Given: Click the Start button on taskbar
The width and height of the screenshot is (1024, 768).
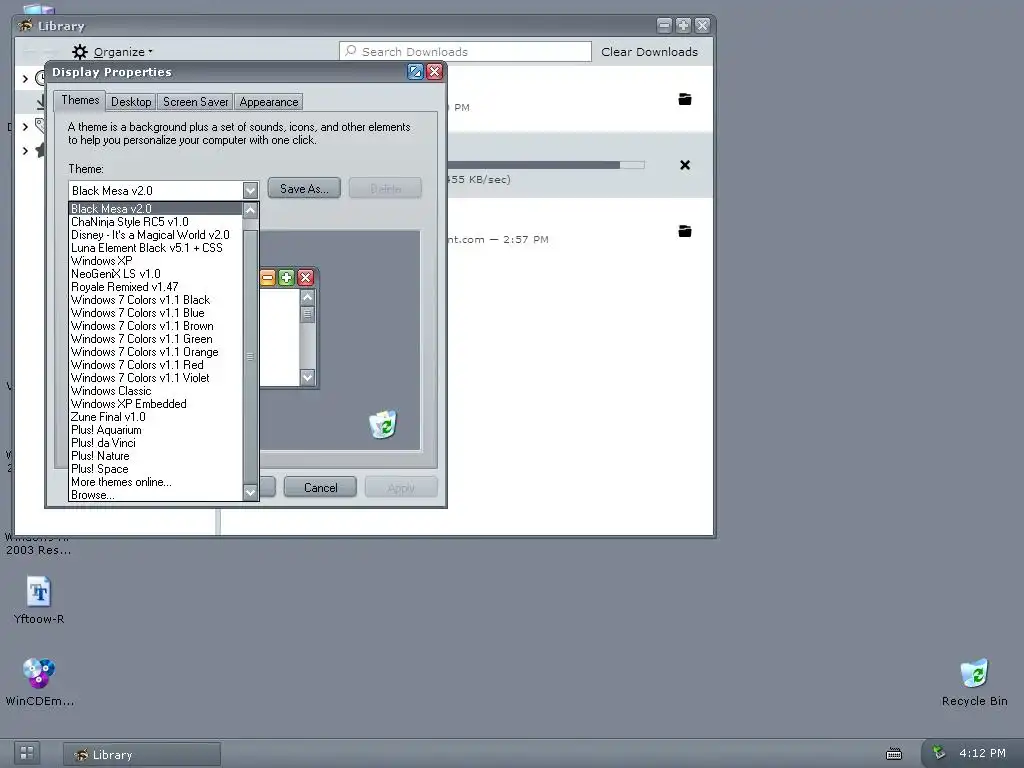Looking at the screenshot, I should pyautogui.click(x=27, y=753).
